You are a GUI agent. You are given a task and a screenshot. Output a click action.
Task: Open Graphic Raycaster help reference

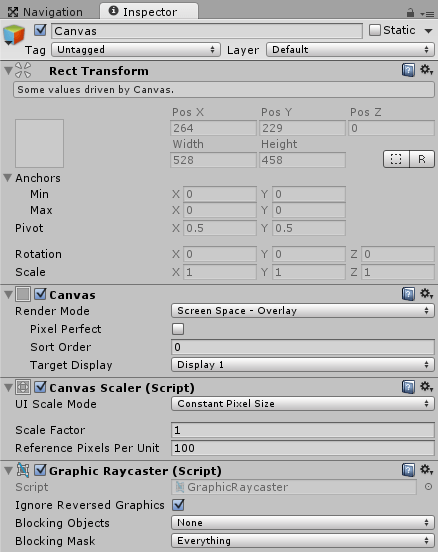(408, 470)
